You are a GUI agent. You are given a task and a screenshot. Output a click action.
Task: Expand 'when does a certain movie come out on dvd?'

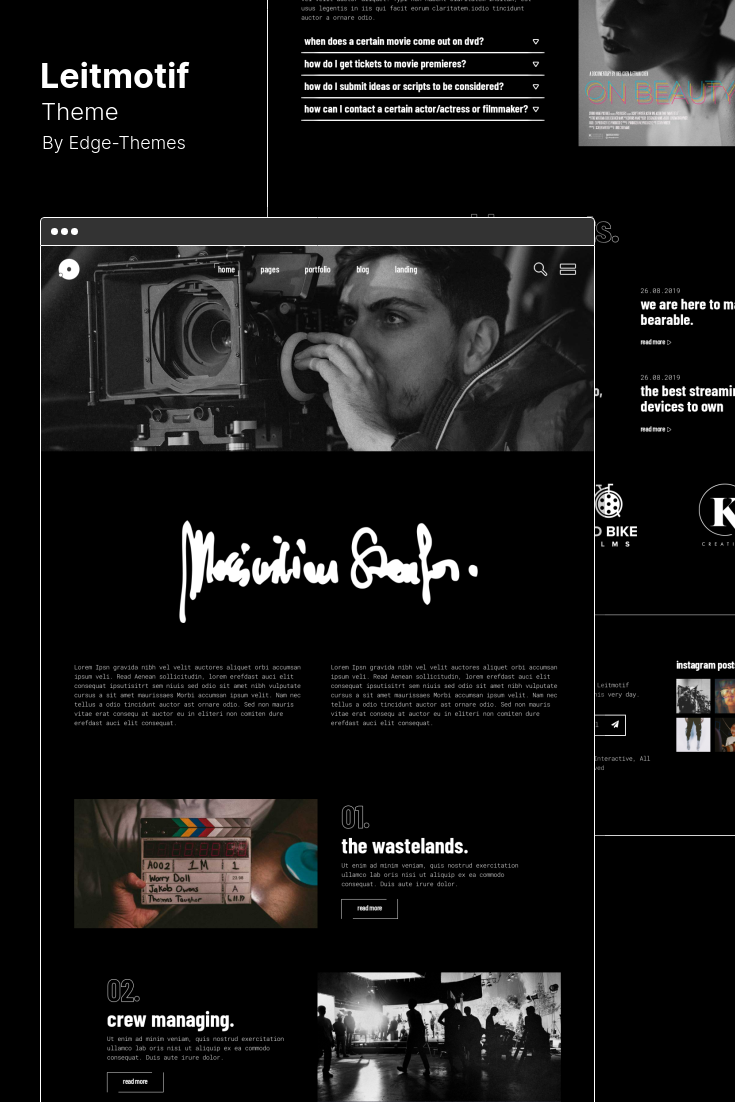point(422,42)
